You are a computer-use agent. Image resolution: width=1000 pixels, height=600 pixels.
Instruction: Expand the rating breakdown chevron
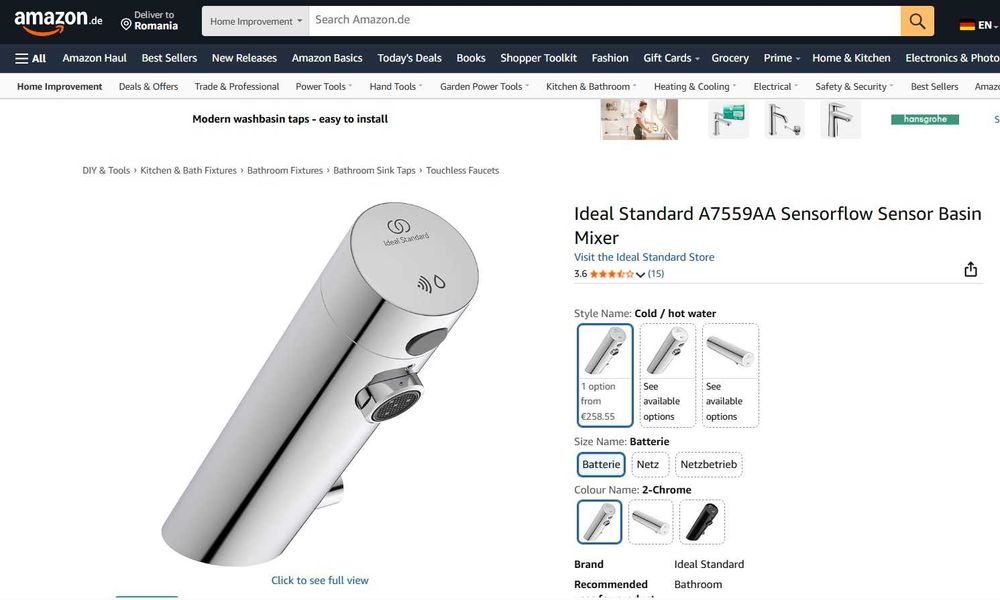(x=640, y=275)
